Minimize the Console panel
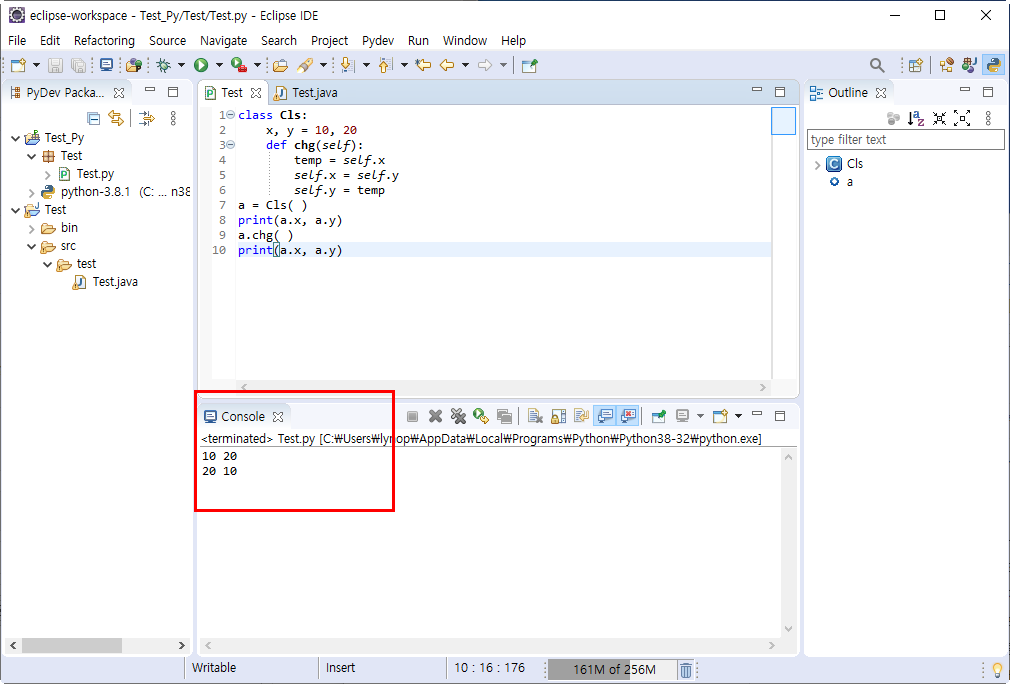 click(x=757, y=415)
